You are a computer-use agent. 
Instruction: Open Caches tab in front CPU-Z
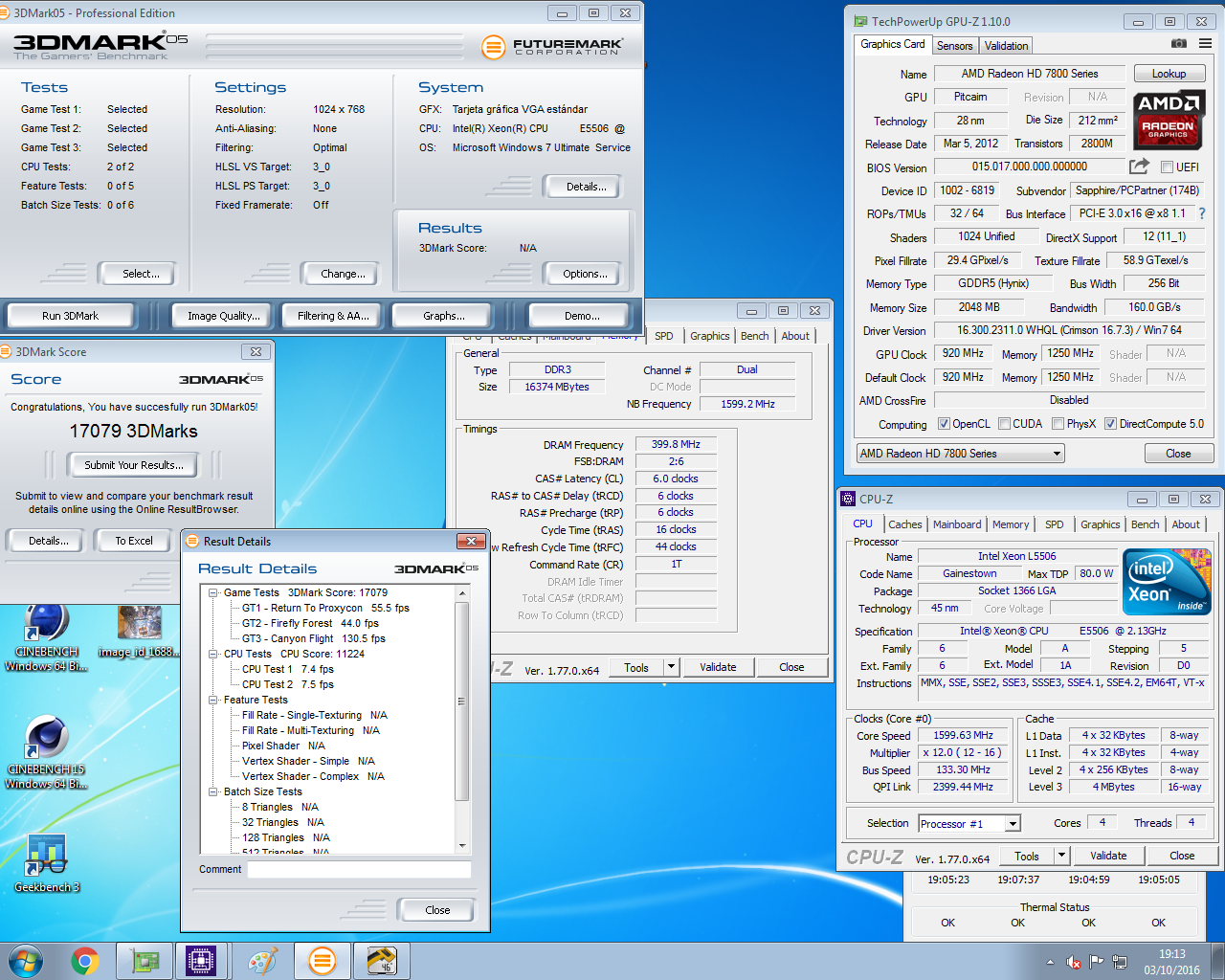(x=904, y=524)
